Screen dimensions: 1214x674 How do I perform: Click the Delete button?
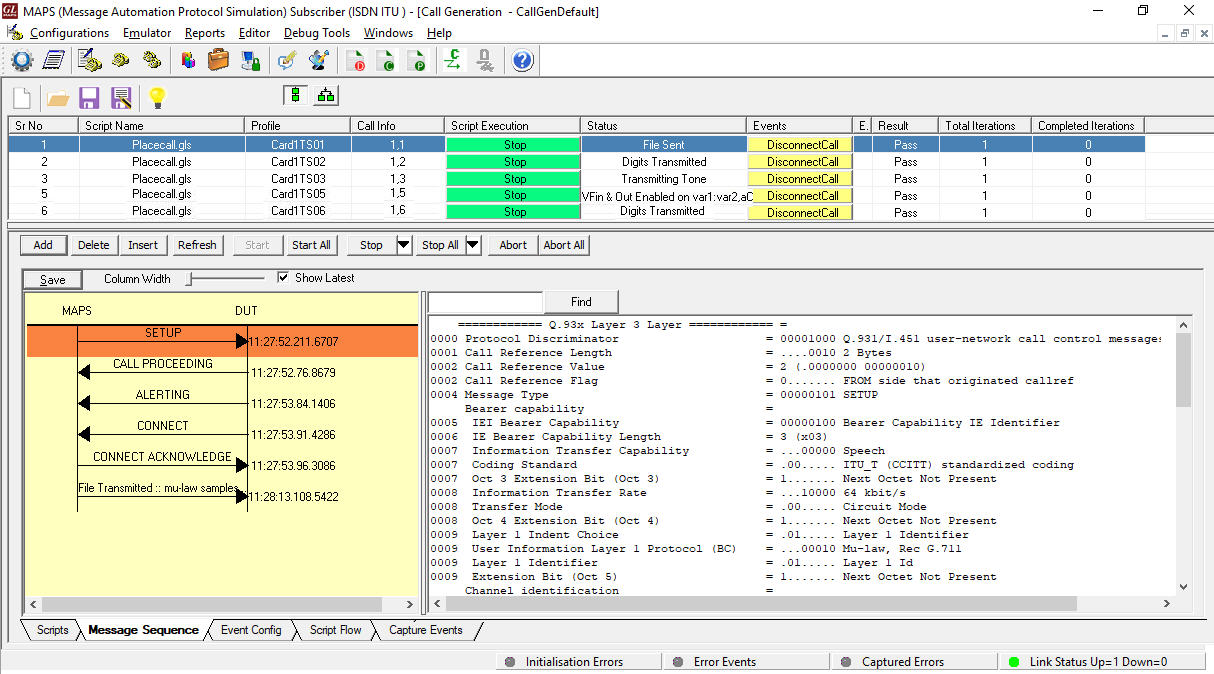94,245
